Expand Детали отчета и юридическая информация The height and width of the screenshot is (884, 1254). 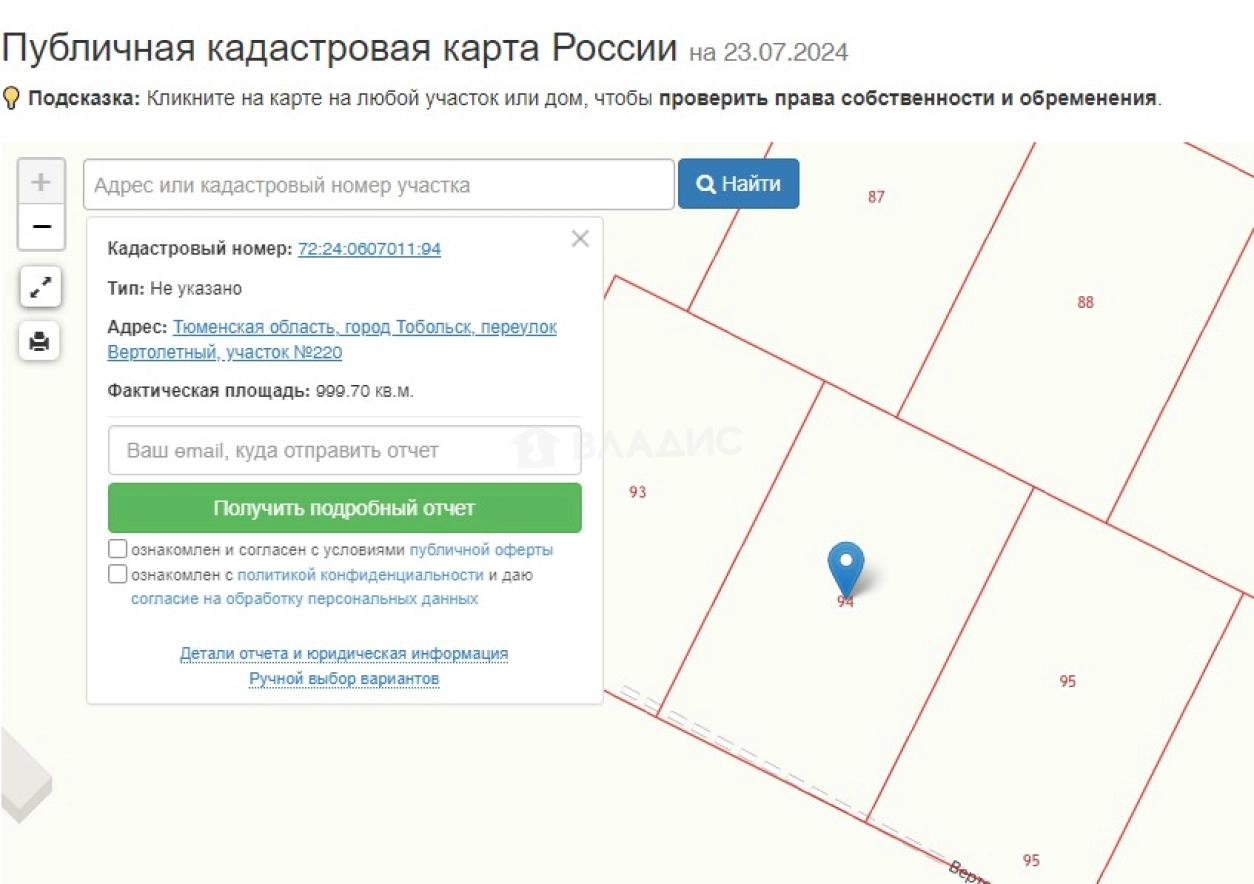(344, 654)
